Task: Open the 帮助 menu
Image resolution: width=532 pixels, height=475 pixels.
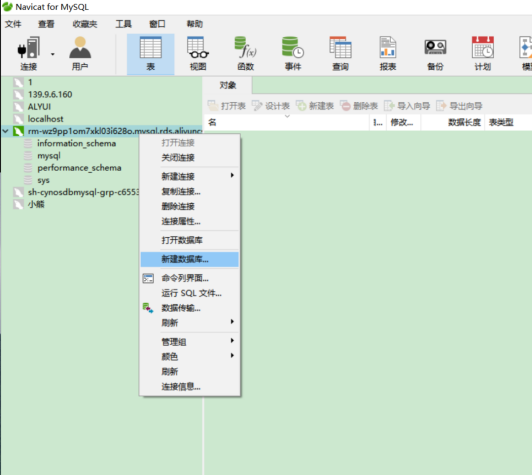Action: 195,24
